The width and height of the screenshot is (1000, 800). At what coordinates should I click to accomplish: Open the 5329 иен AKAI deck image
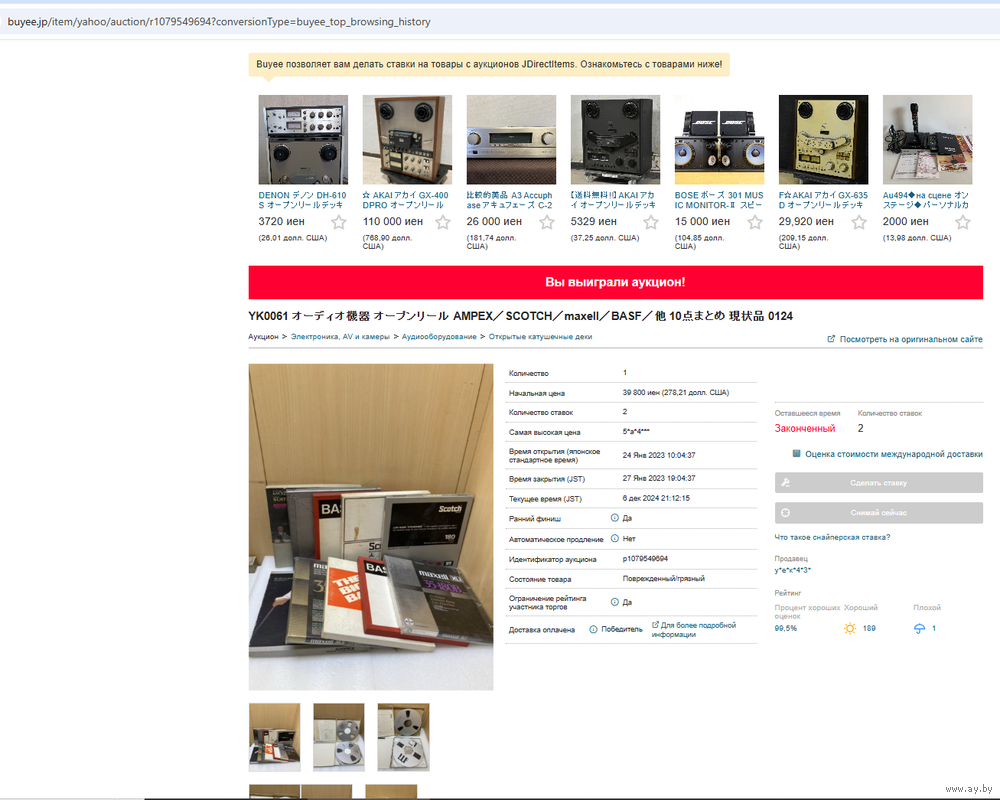[615, 140]
